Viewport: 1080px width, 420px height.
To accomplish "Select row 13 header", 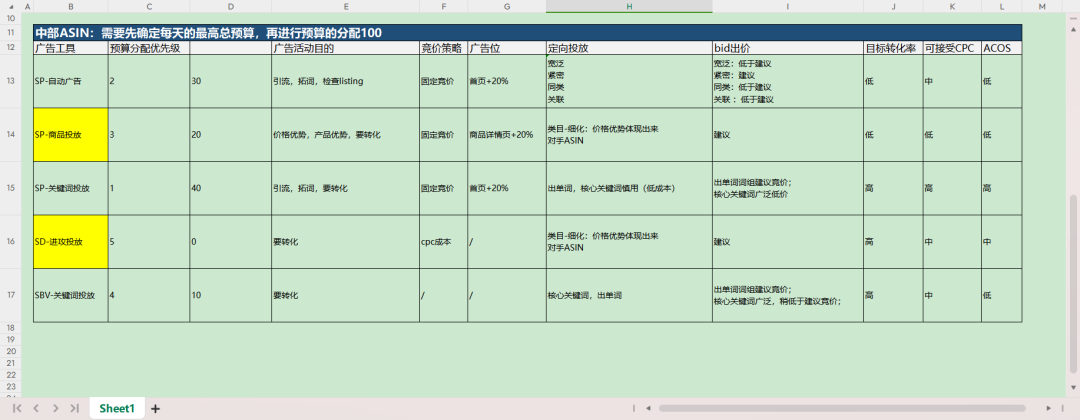I will click(x=11, y=81).
